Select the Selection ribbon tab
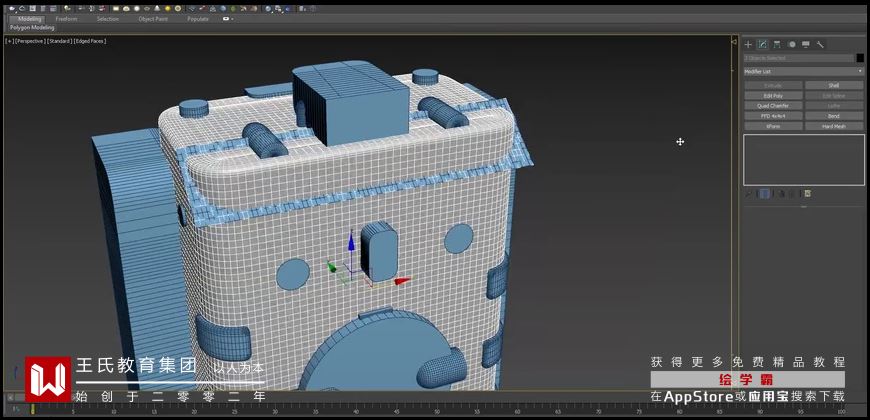870x420 pixels. 108,19
